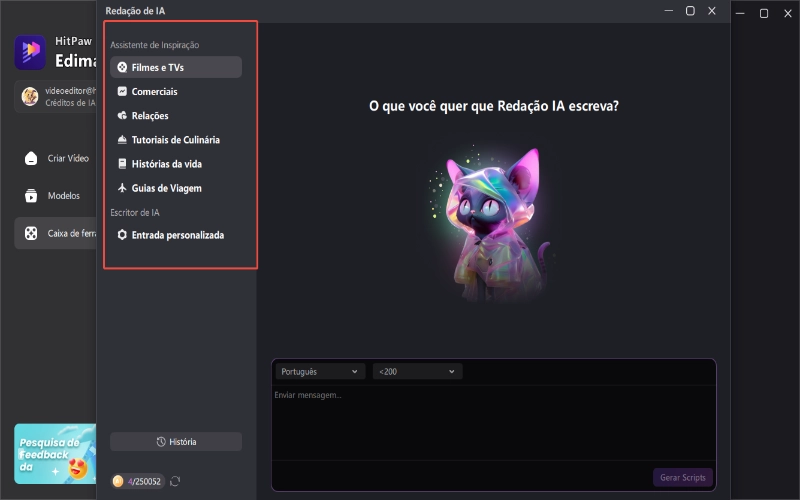The width and height of the screenshot is (800, 500).
Task: Click the hearts icon beside Relações
Action: coord(122,115)
